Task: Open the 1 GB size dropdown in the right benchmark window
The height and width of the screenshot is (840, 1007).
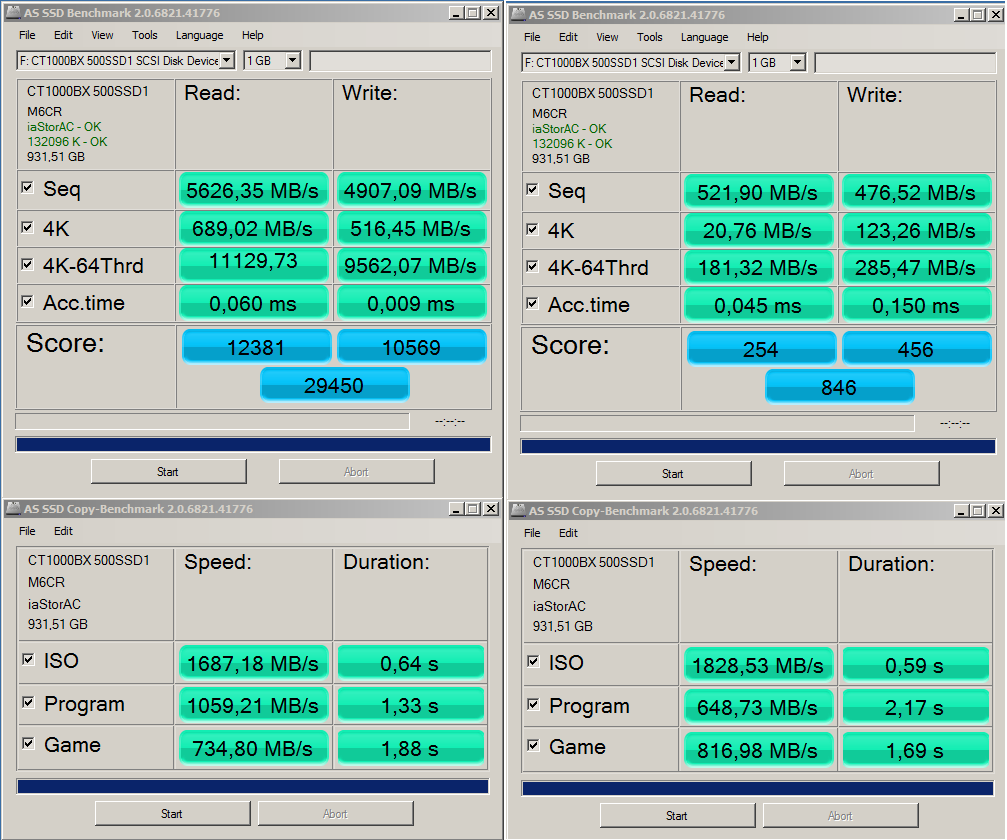Action: 797,63
